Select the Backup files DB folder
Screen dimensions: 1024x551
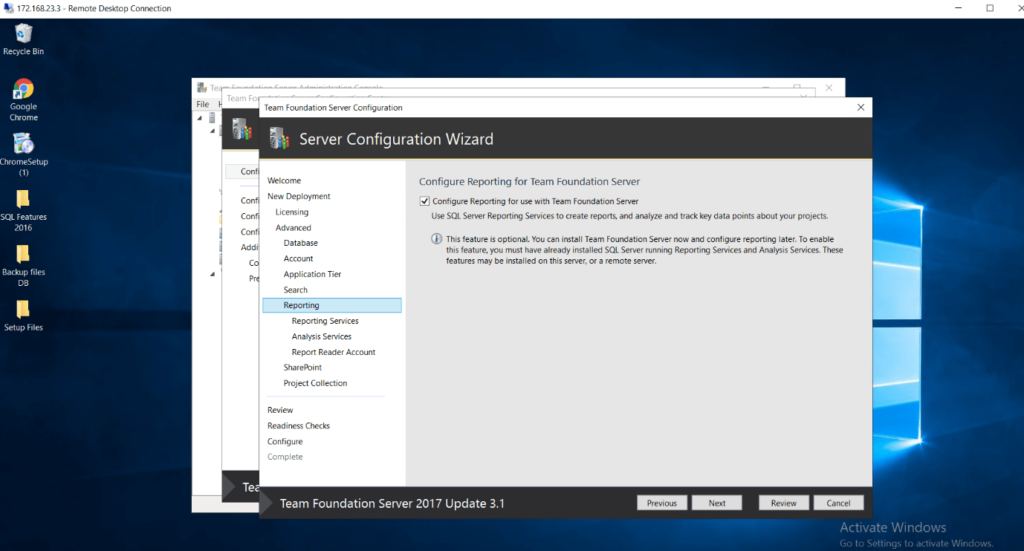tap(24, 265)
